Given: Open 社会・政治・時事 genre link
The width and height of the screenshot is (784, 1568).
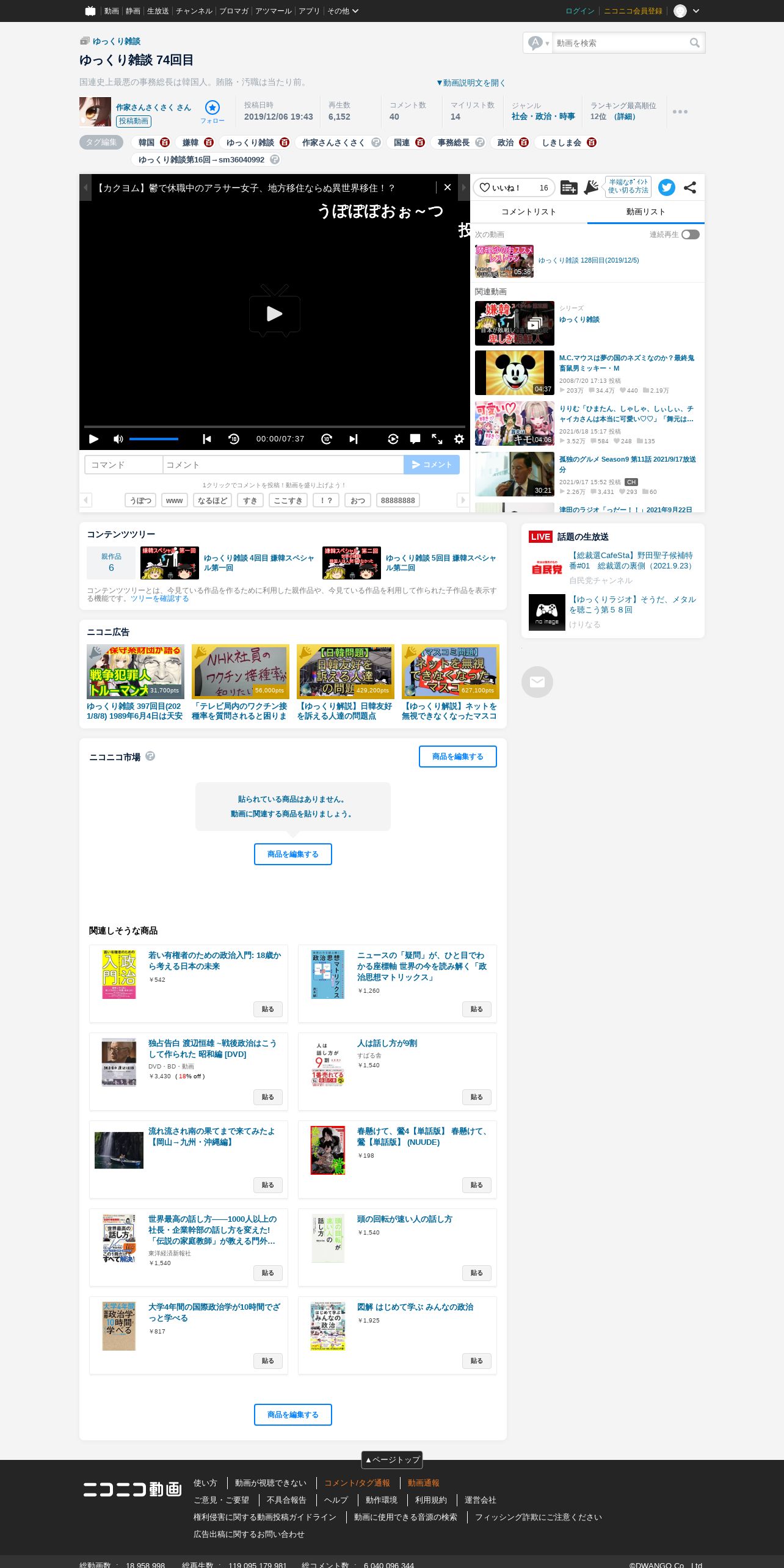Looking at the screenshot, I should [543, 116].
